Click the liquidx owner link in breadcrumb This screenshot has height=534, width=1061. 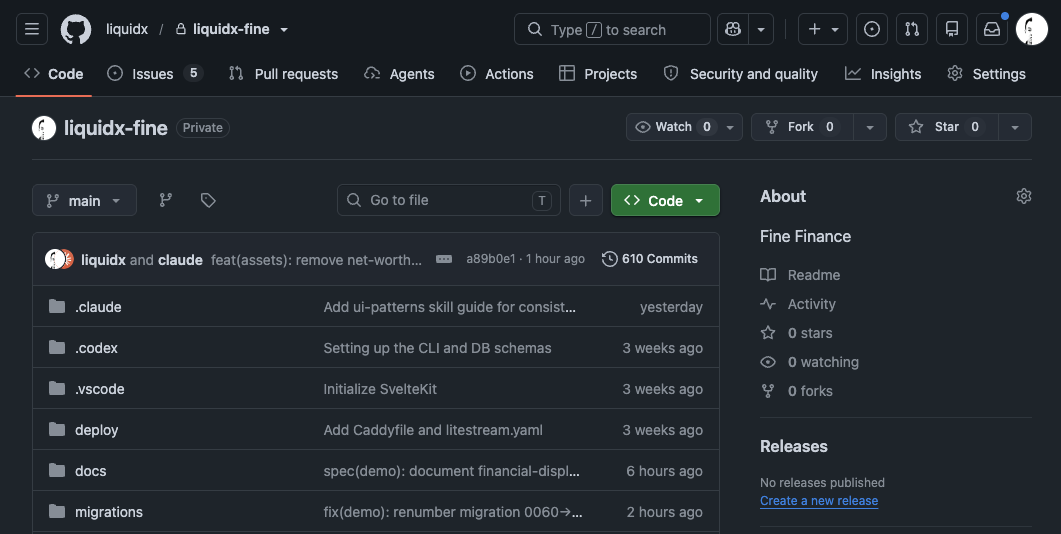127,29
